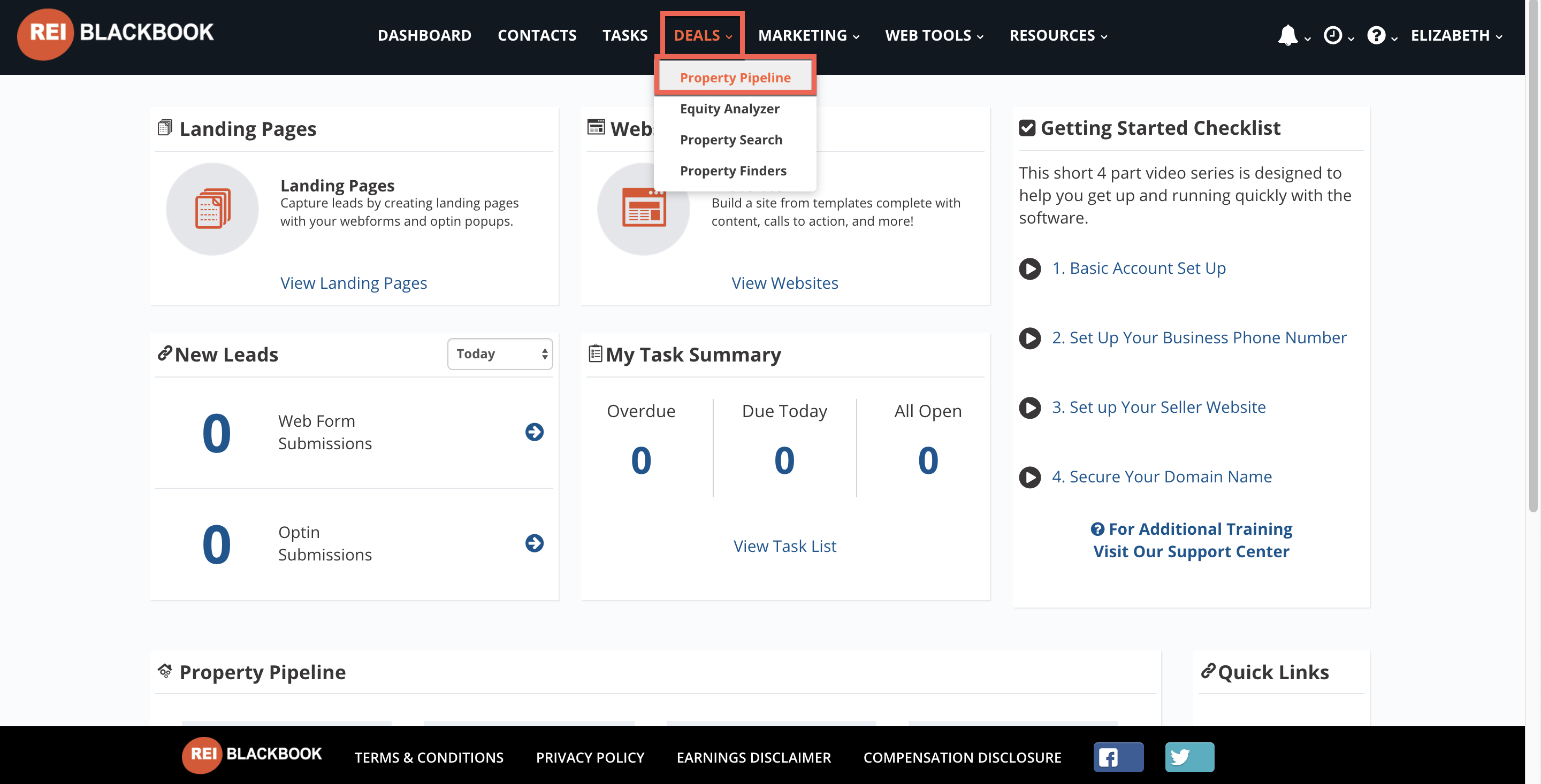Expand the Web Tools menu
Screen dimensions: 1541x784
tap(934, 35)
